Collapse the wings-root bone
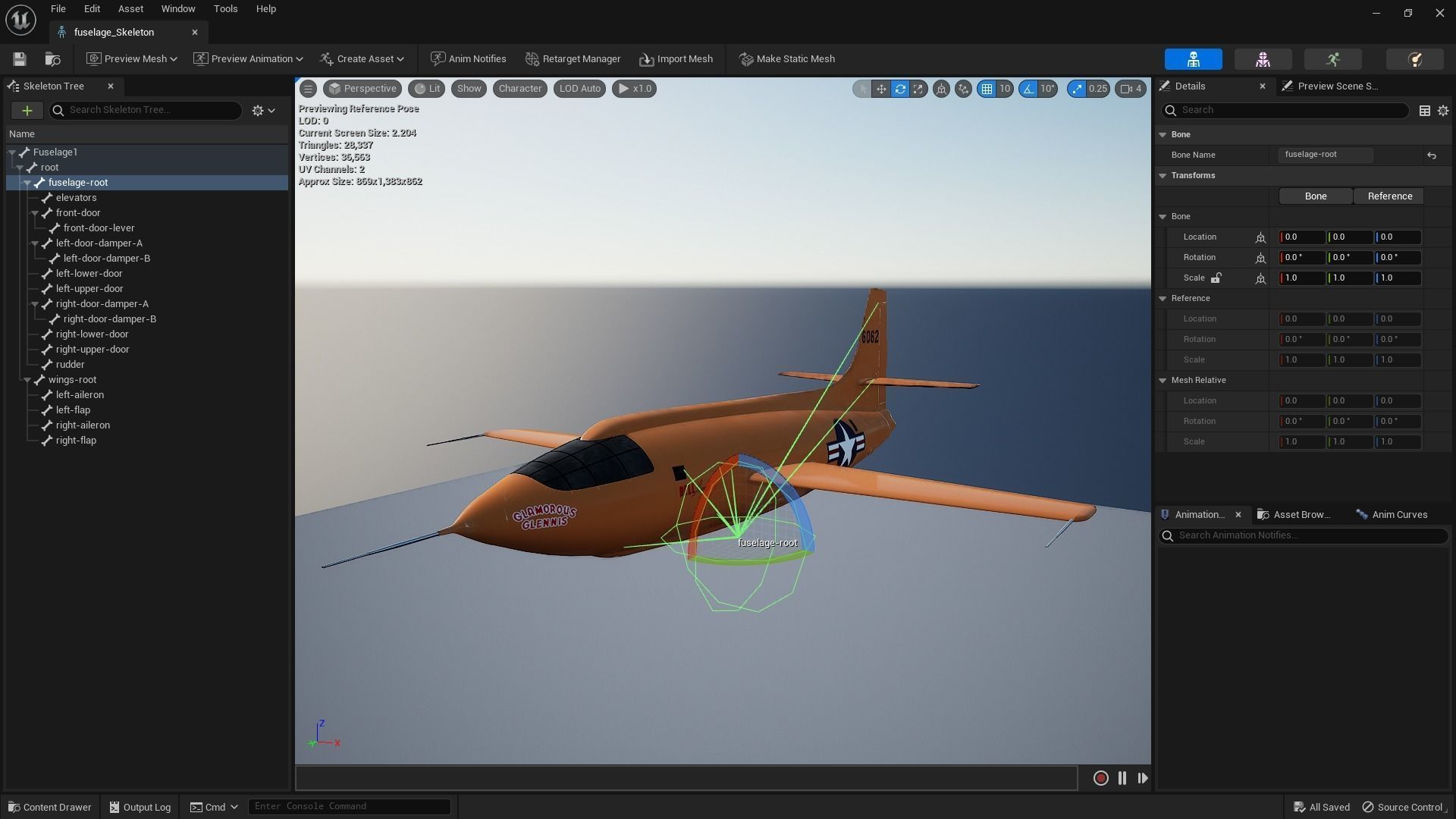This screenshot has height=819, width=1456. [27, 380]
